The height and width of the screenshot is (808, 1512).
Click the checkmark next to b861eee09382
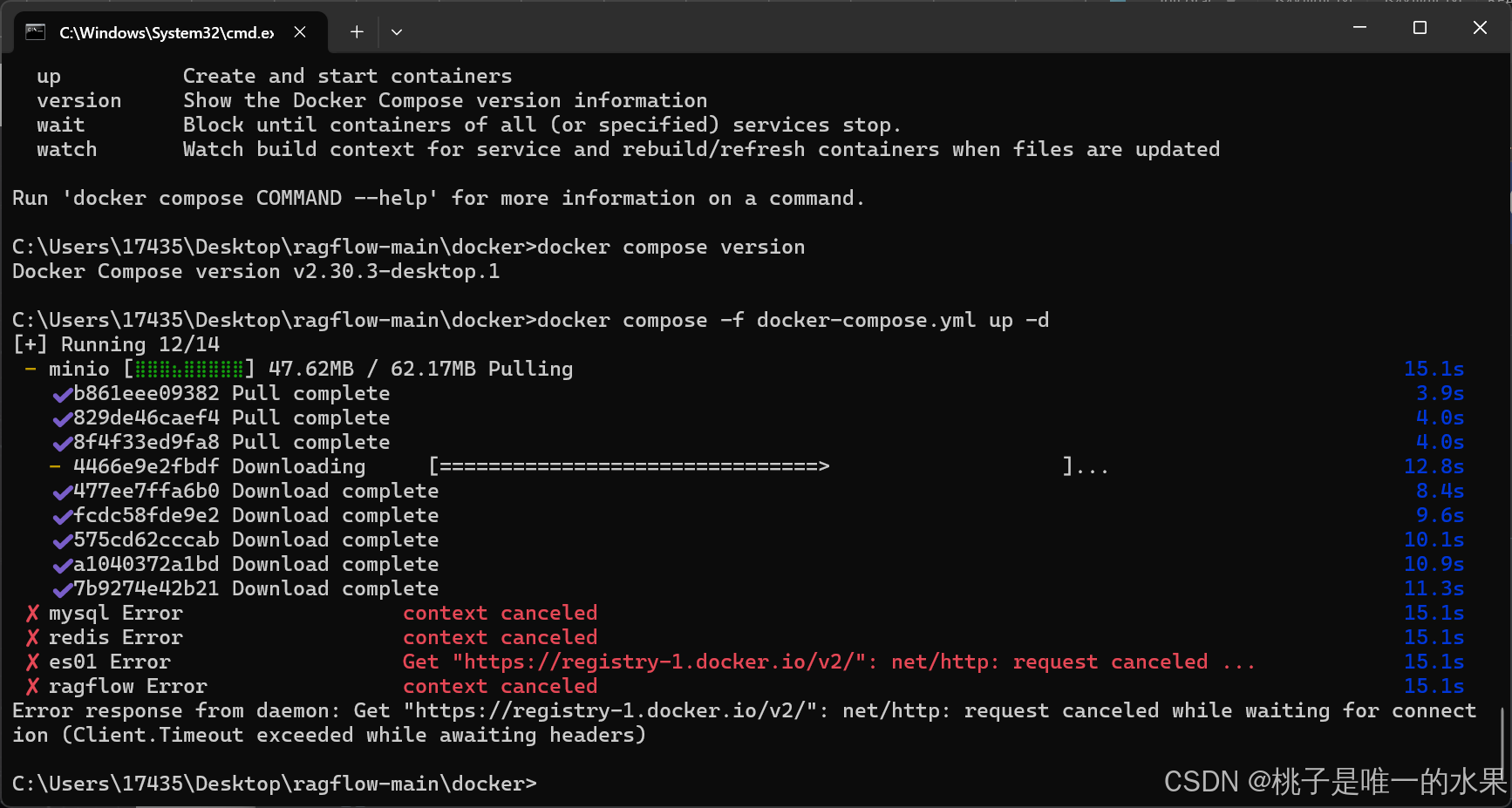point(62,395)
